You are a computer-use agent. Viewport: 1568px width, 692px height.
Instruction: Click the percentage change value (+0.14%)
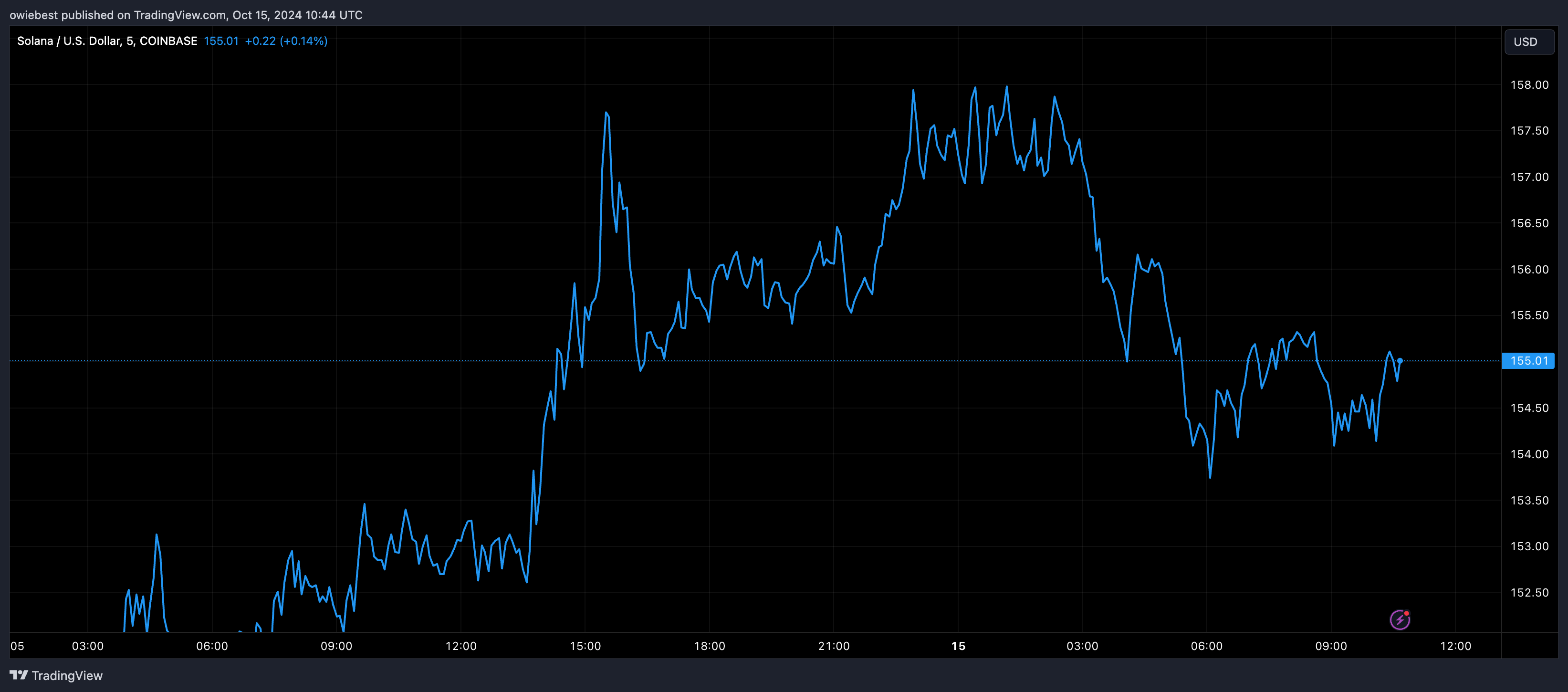click(303, 41)
